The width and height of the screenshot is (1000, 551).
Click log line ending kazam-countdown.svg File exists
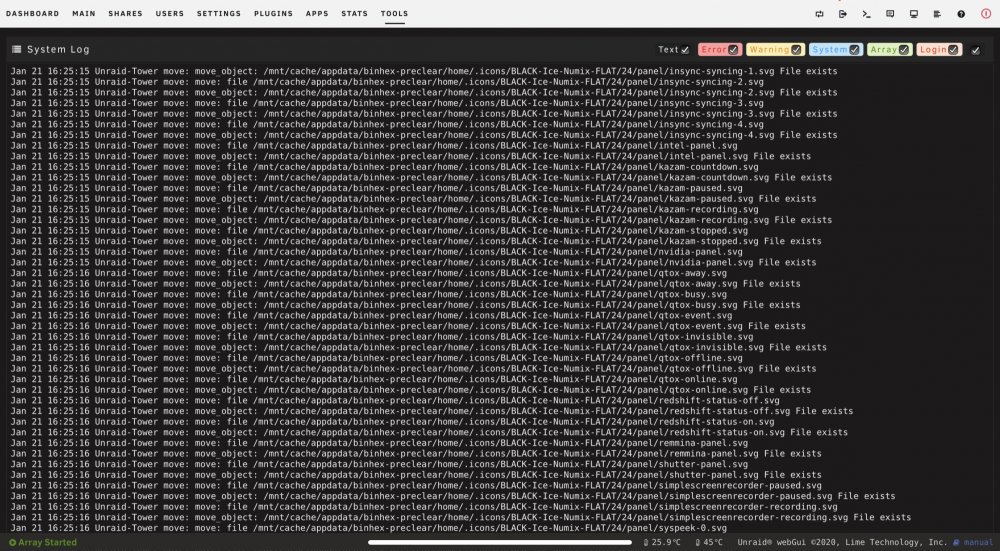click(421, 177)
